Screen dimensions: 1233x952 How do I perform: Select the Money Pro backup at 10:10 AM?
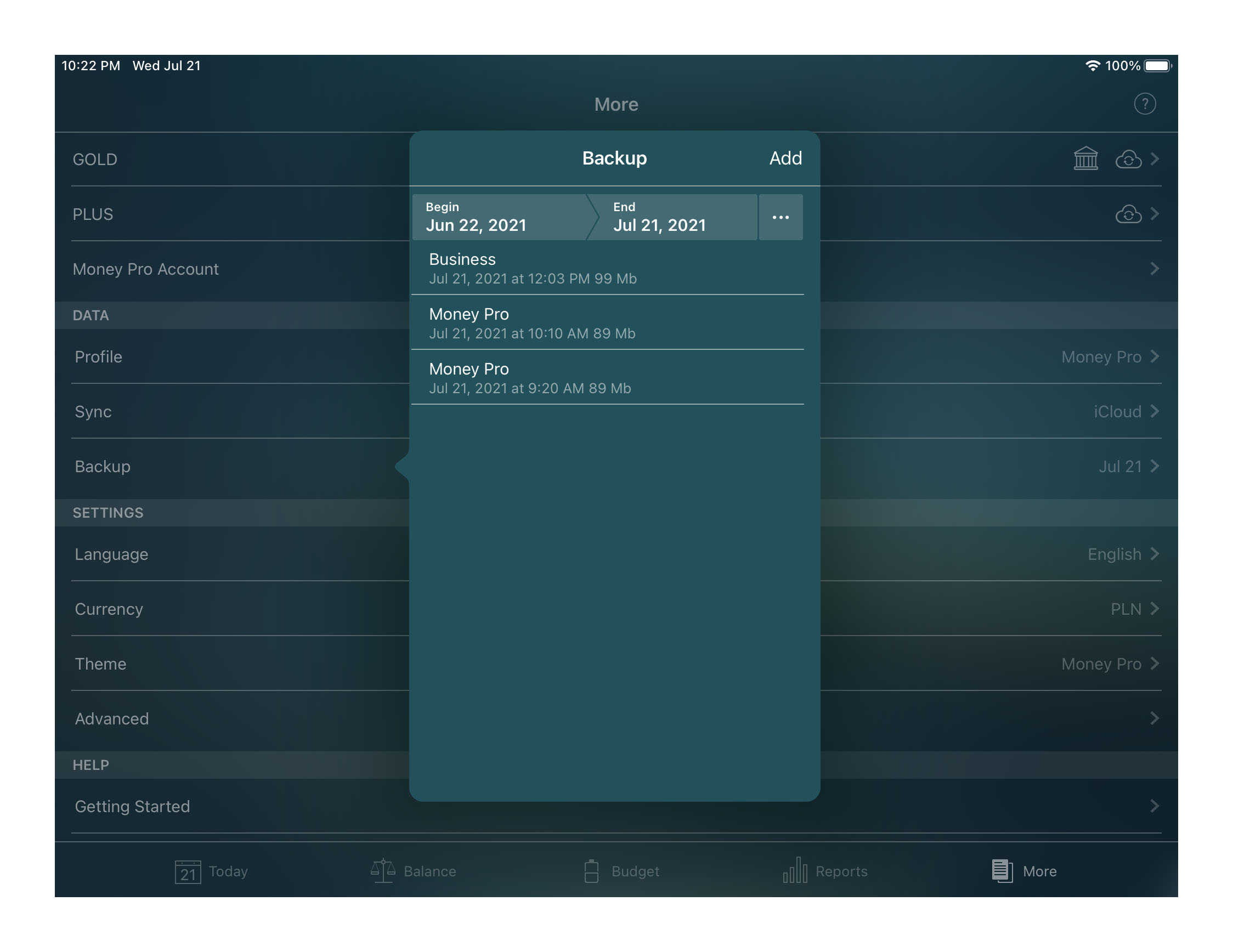[613, 322]
